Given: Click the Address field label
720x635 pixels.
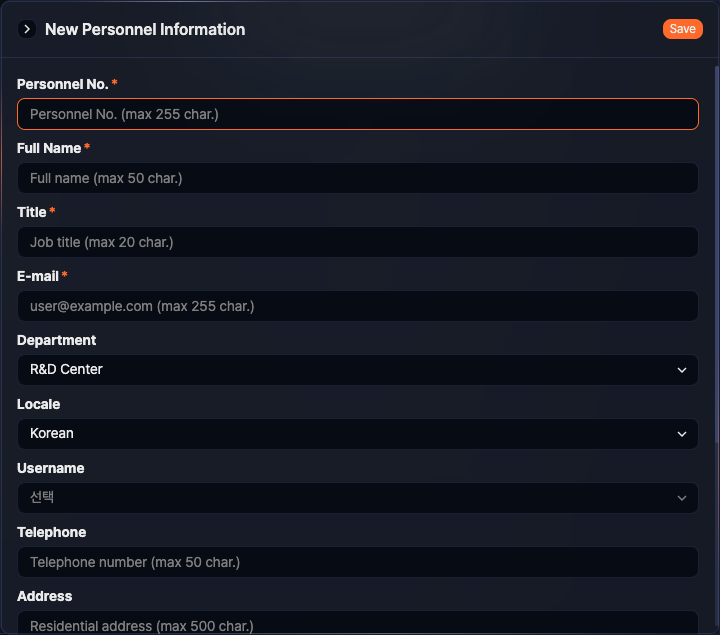Looking at the screenshot, I should coord(45,596).
